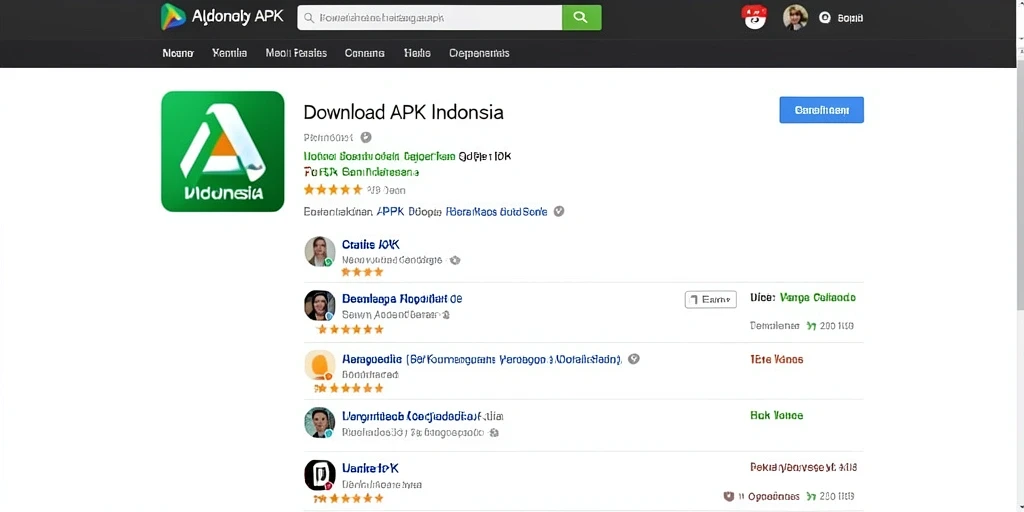Click the green download arrow in Uanlre APK's row
This screenshot has height=512, width=1024.
point(811,496)
